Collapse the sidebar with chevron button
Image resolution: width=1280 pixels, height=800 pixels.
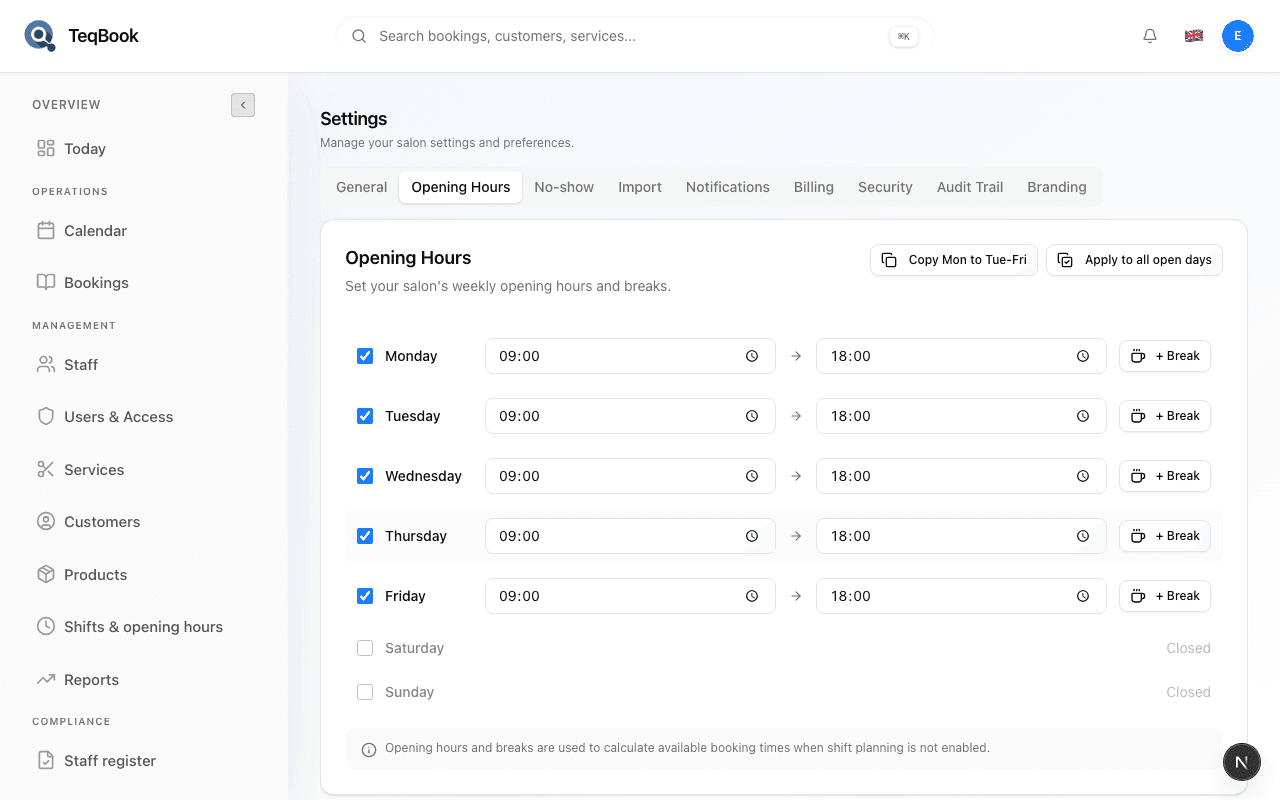click(x=243, y=105)
